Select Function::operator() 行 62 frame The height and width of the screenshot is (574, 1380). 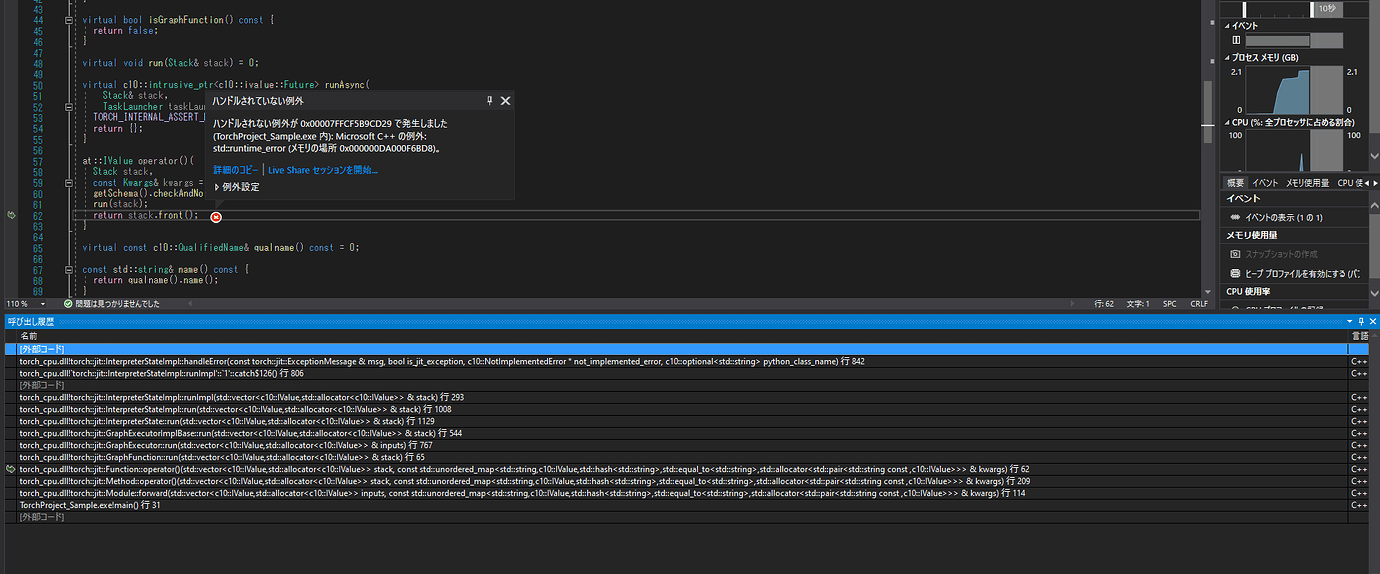[x=686, y=469]
